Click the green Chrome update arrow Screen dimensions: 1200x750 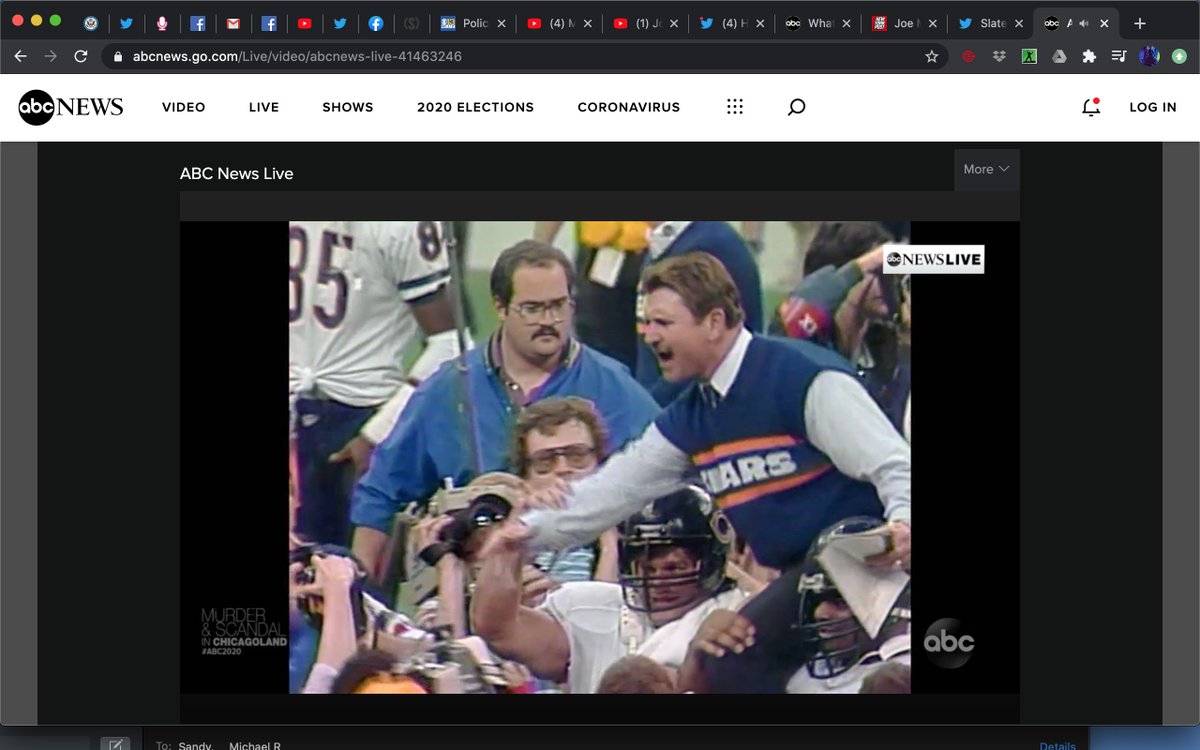(1180, 57)
